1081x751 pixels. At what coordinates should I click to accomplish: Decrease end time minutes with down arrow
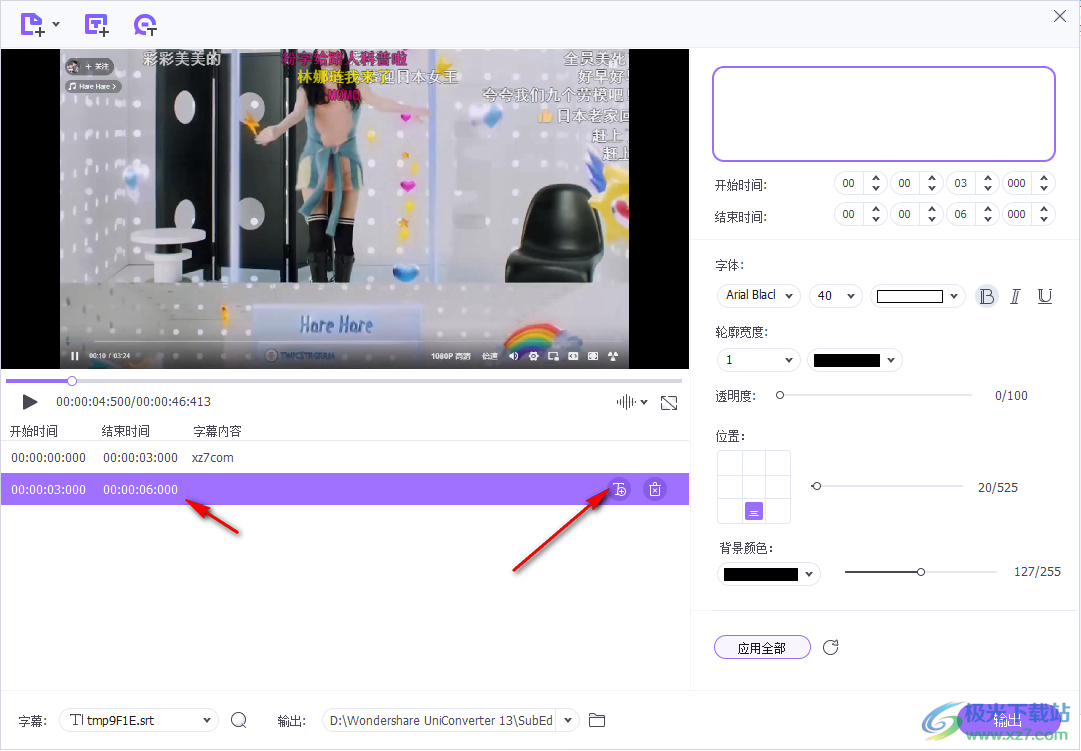tap(932, 219)
